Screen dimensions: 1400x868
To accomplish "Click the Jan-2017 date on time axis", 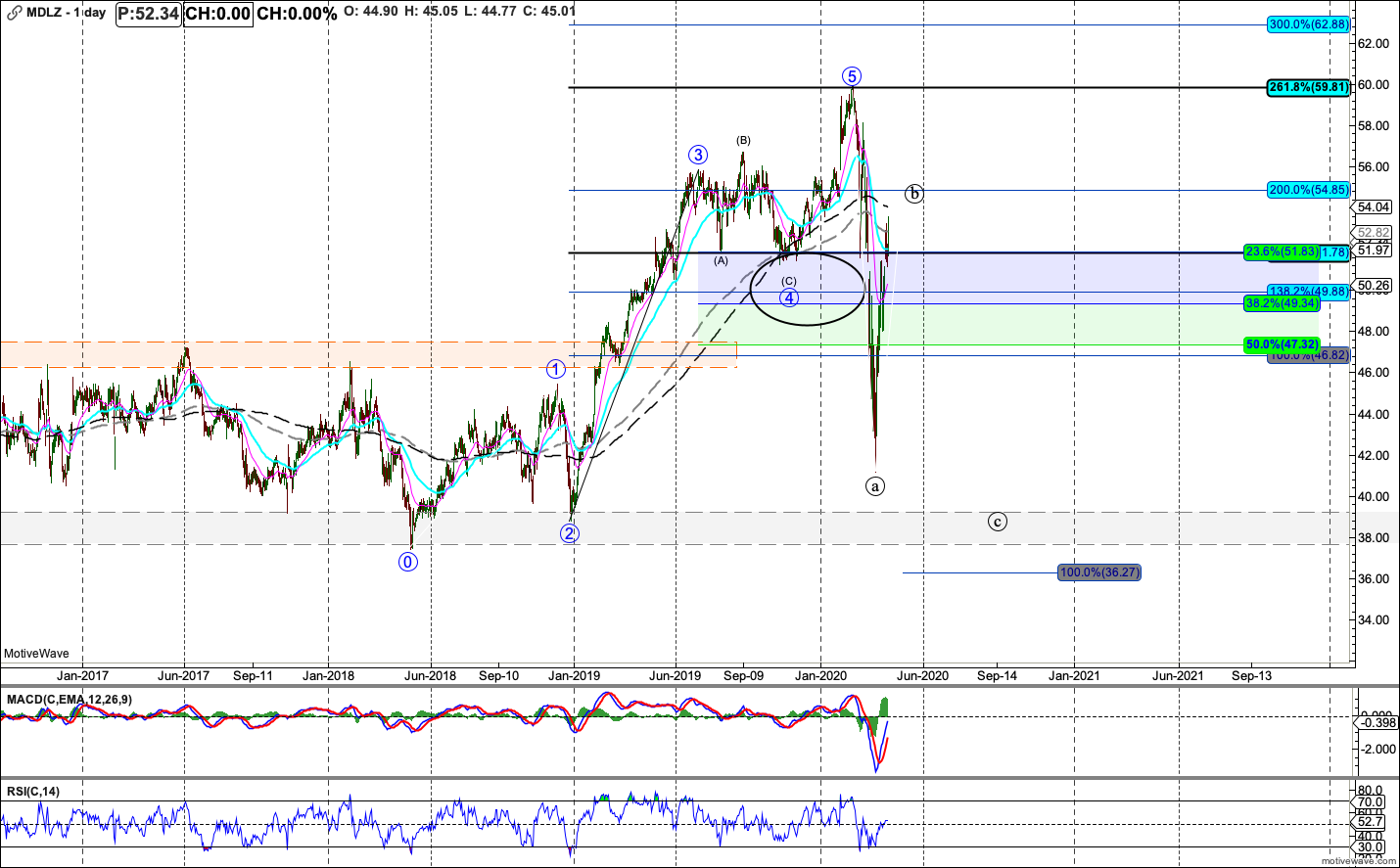I will pos(83,676).
